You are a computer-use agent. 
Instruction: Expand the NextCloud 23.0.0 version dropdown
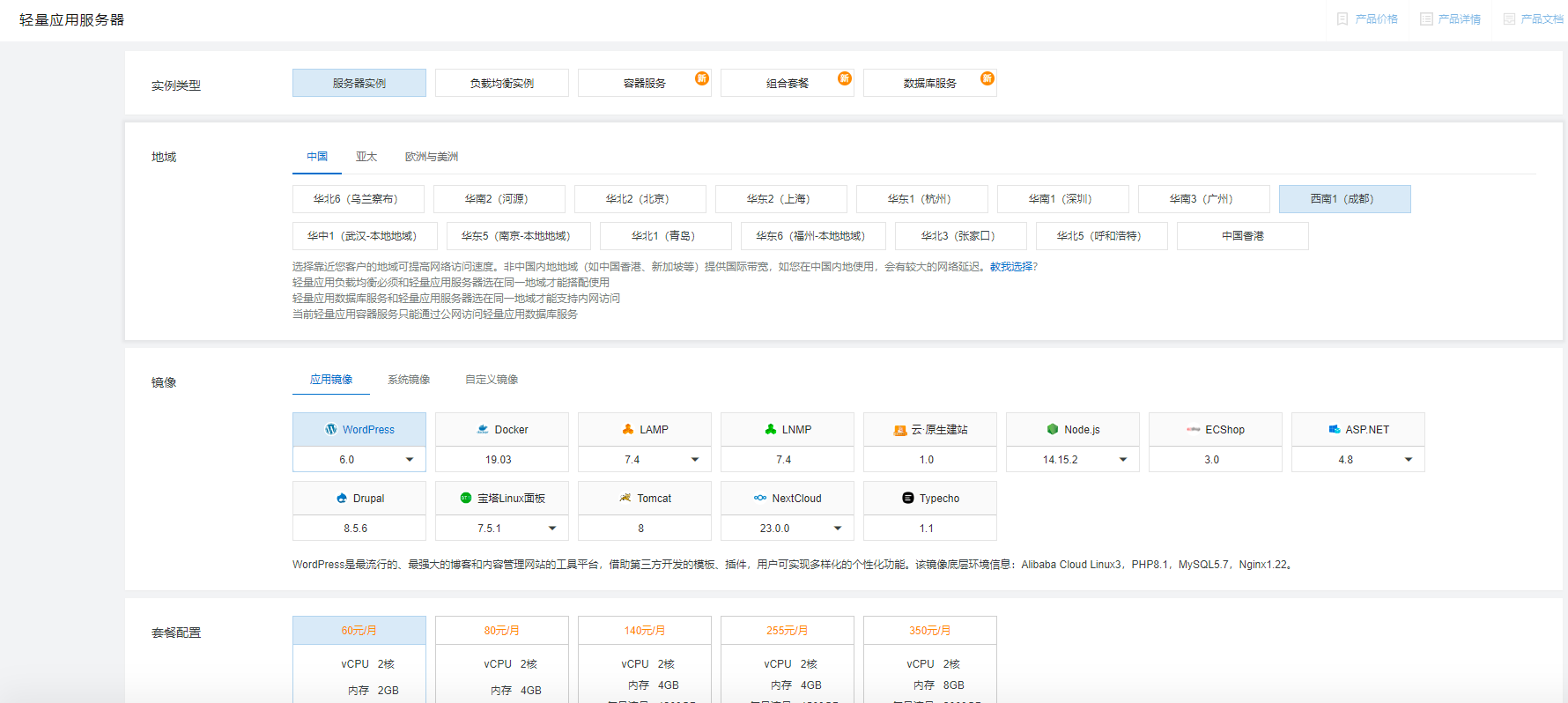(x=838, y=529)
